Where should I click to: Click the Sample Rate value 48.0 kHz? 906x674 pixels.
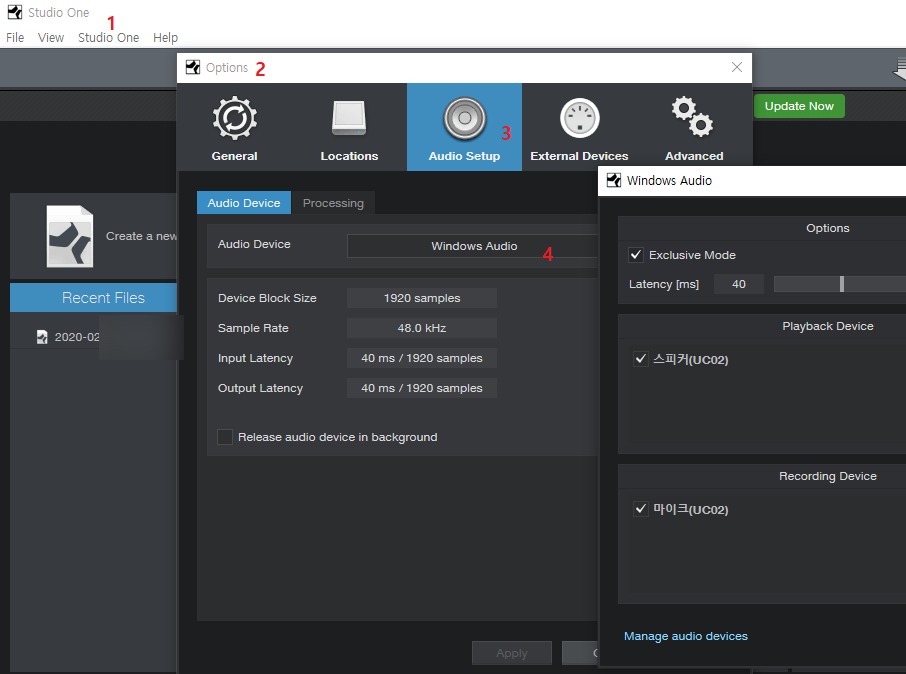coord(422,328)
